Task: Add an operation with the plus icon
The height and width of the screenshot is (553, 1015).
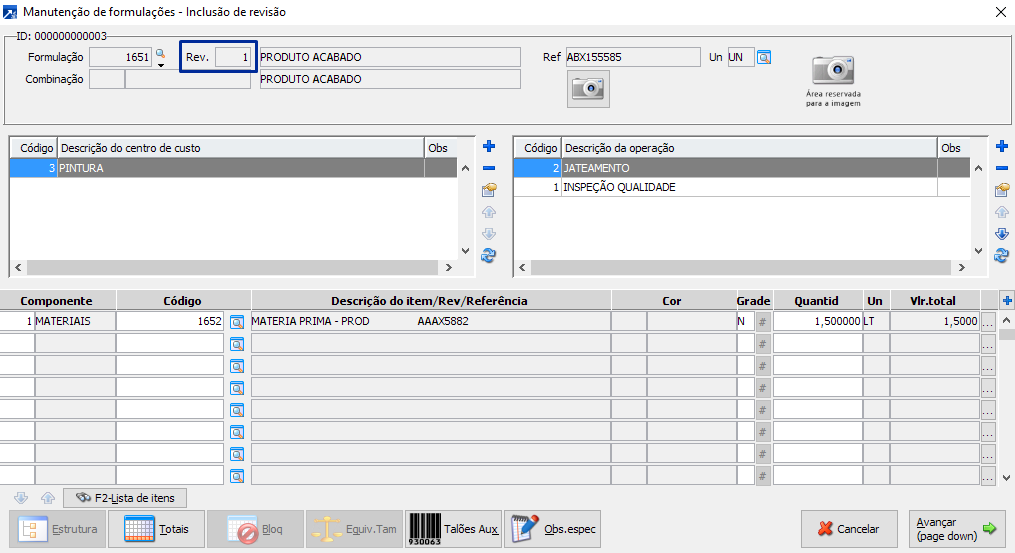Action: (x=1002, y=146)
